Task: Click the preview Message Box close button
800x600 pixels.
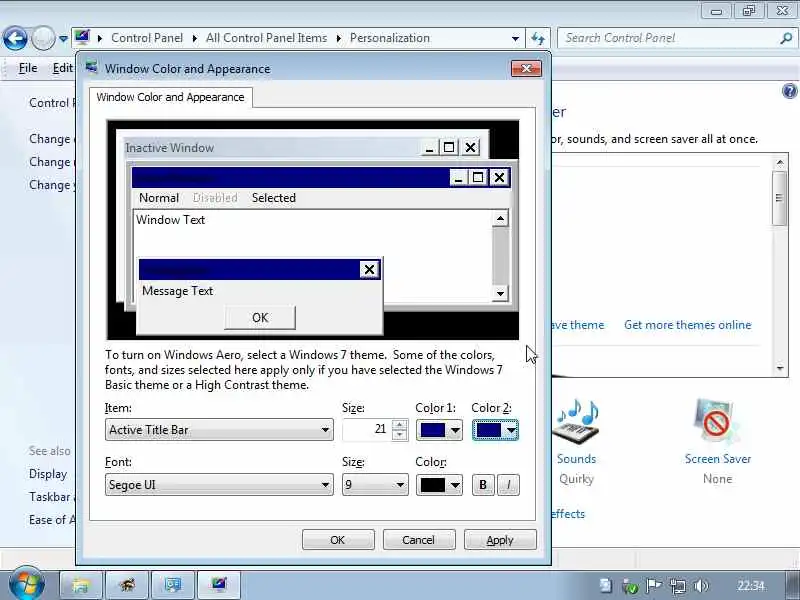Action: click(369, 269)
